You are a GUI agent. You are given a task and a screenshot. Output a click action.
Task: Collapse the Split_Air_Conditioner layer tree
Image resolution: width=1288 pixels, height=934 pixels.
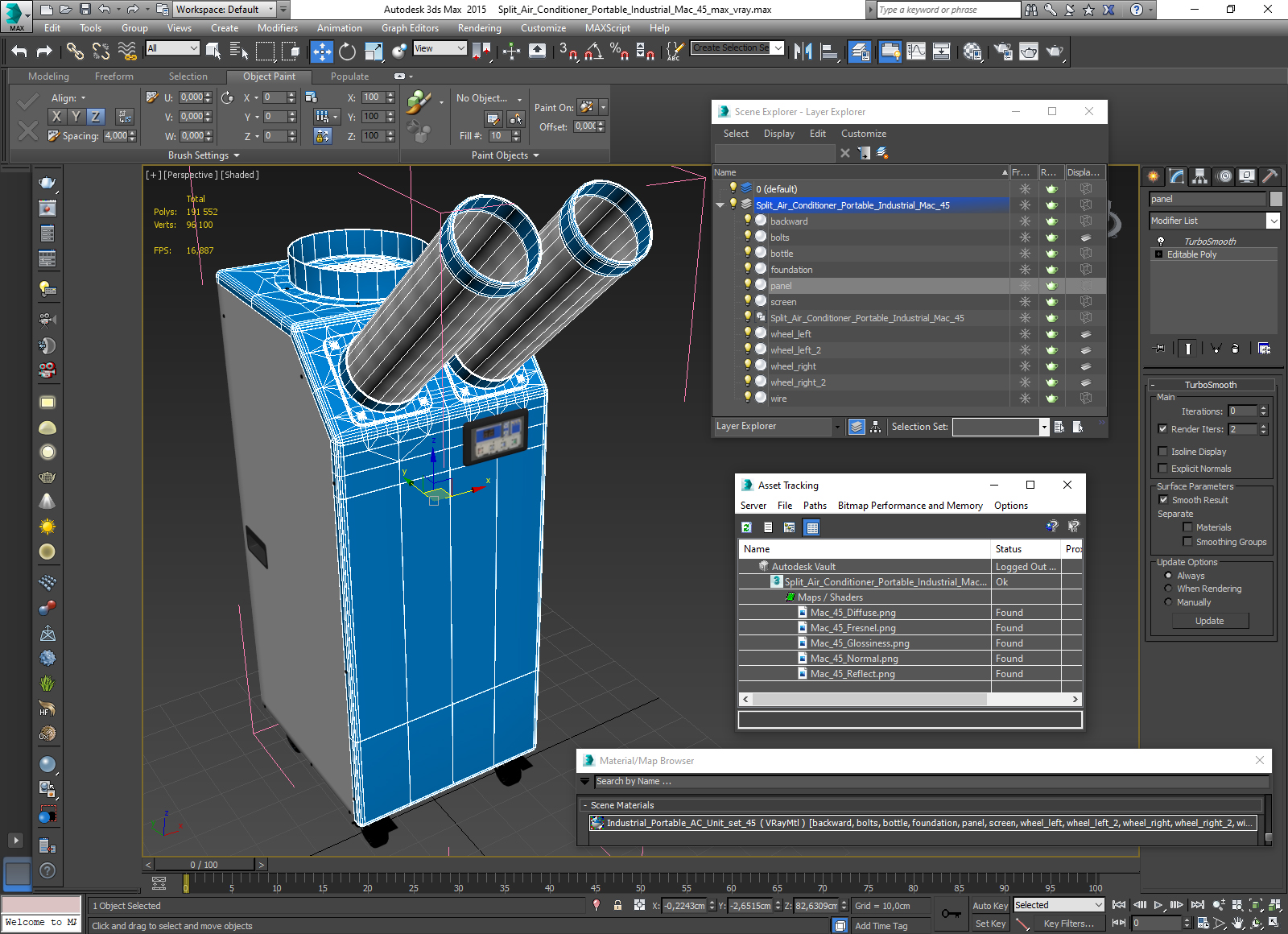tap(720, 205)
